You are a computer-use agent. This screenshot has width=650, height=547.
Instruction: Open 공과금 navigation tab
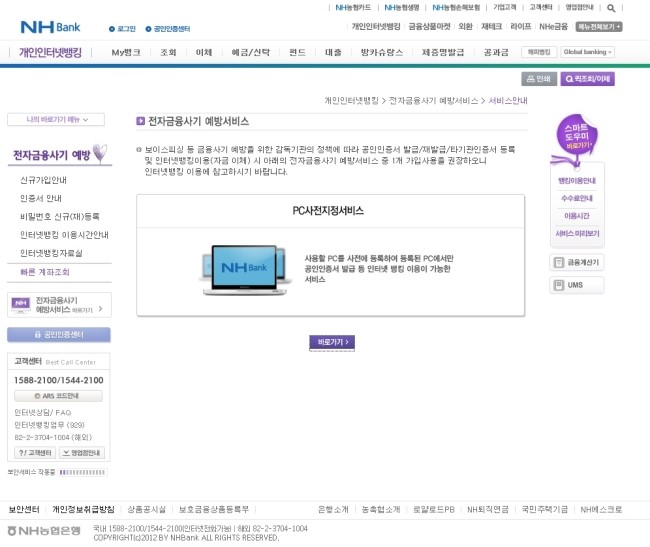coord(496,52)
